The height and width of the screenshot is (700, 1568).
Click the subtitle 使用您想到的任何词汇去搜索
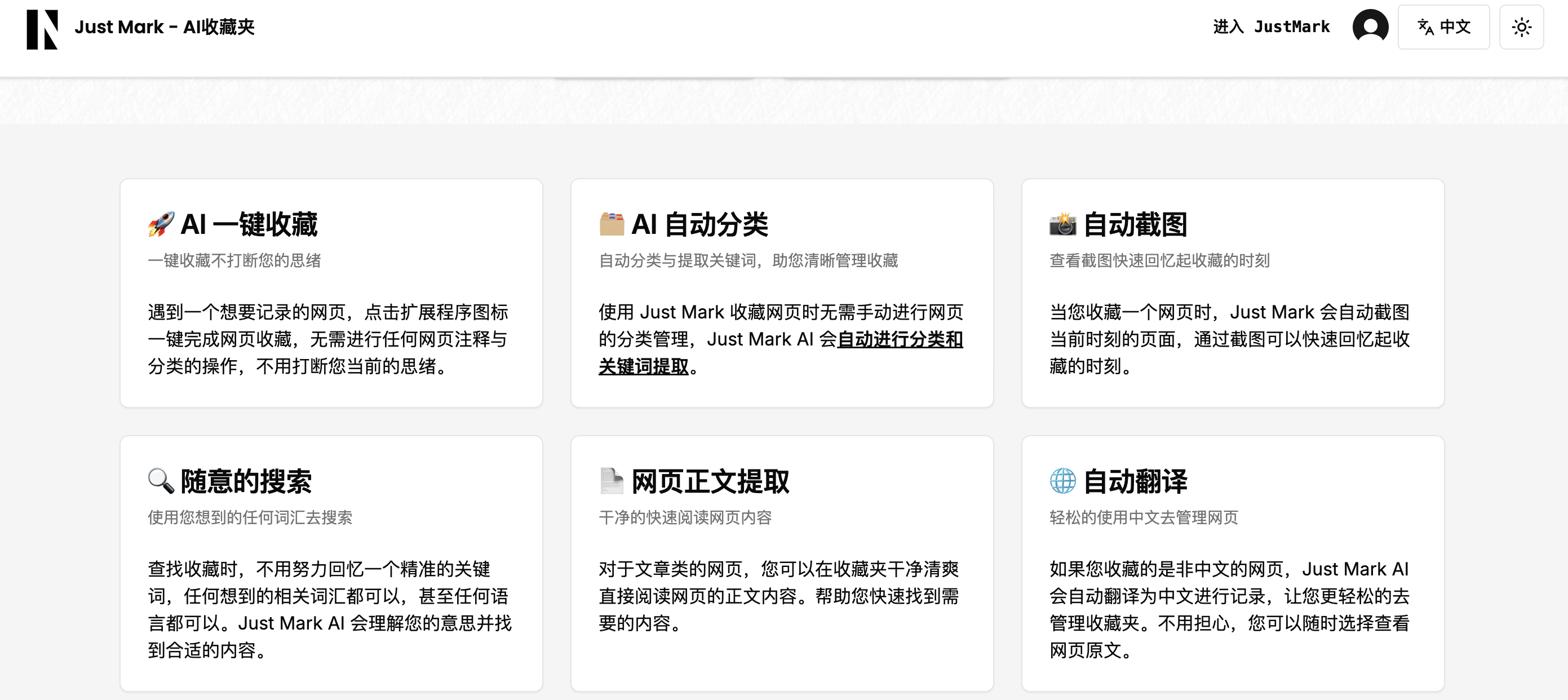(x=250, y=517)
